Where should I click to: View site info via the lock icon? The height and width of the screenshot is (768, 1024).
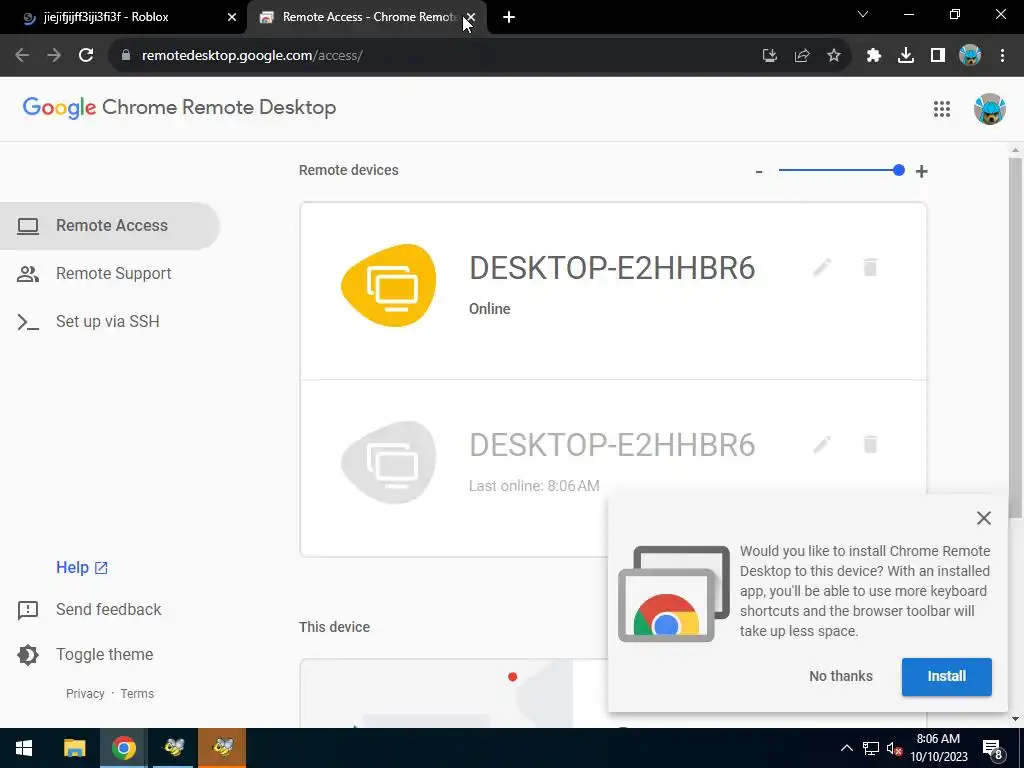coord(126,56)
